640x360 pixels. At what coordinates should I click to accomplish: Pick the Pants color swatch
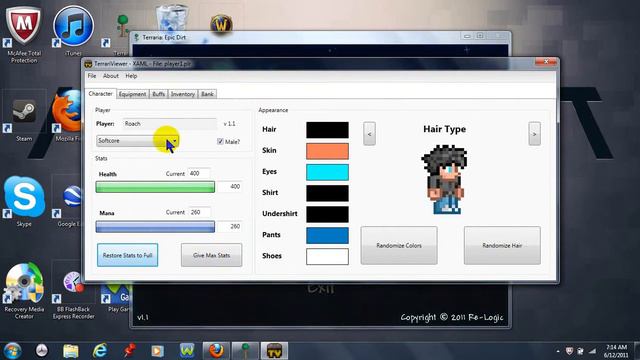(327, 236)
